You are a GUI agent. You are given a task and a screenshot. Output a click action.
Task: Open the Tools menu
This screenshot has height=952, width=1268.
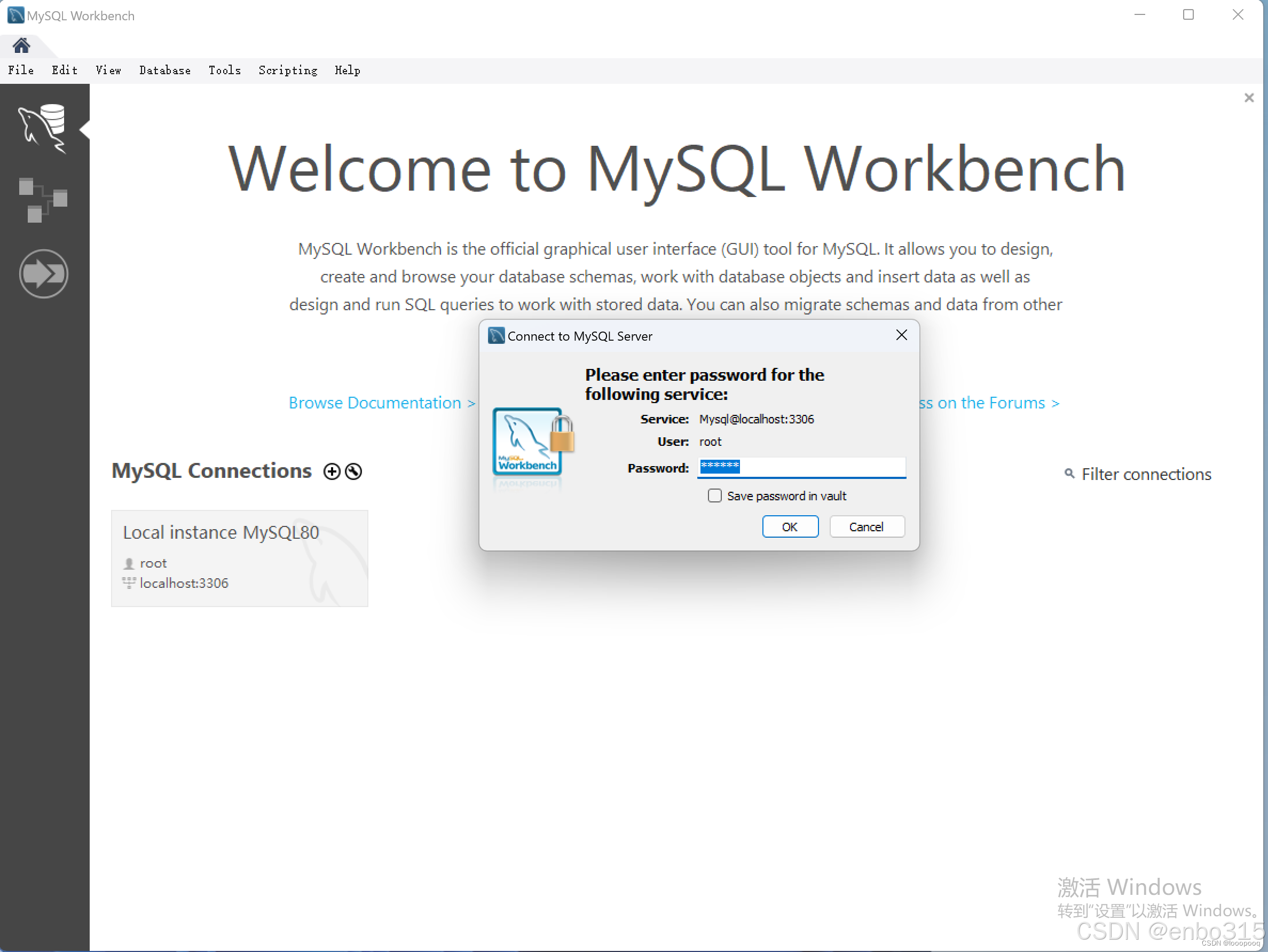click(225, 70)
